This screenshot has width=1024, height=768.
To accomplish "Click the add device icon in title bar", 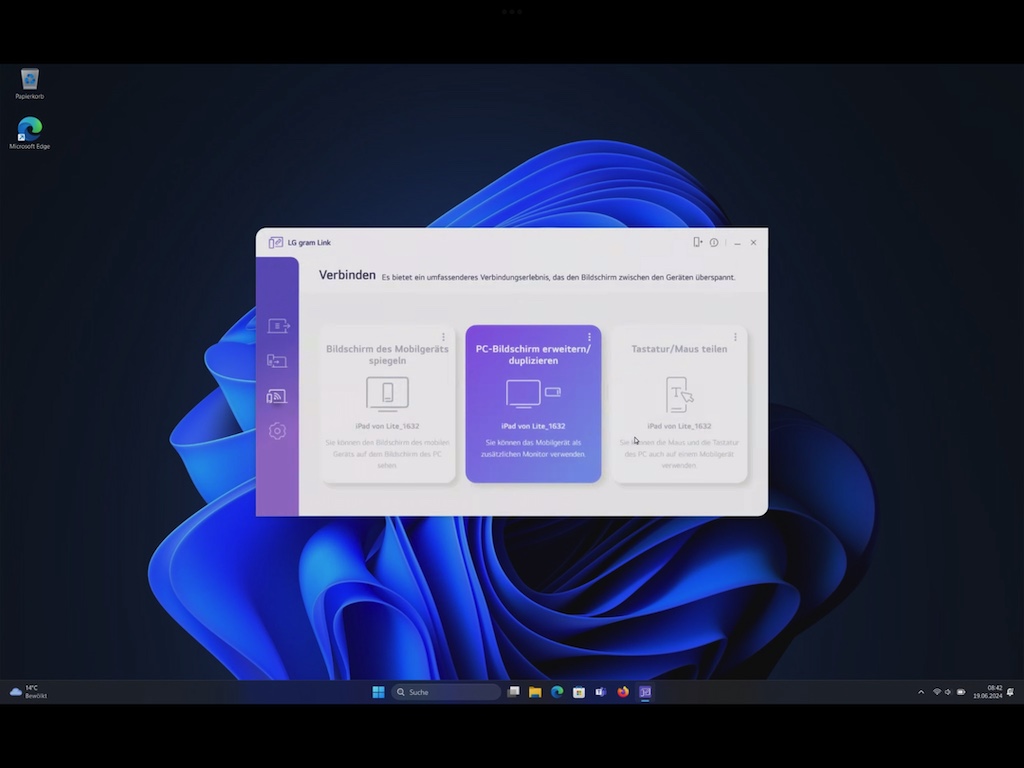I will [697, 242].
